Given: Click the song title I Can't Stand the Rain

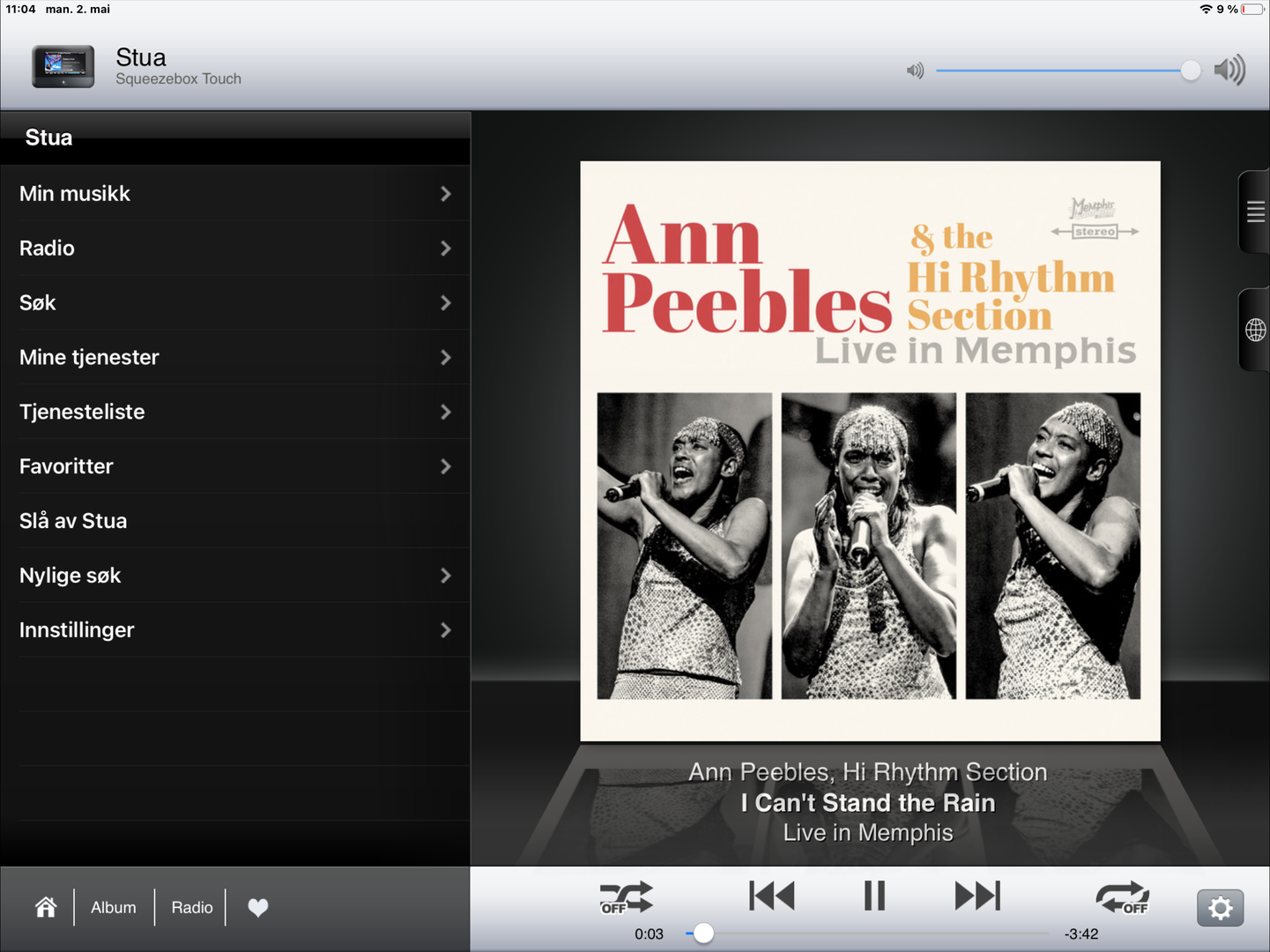Looking at the screenshot, I should (x=868, y=803).
